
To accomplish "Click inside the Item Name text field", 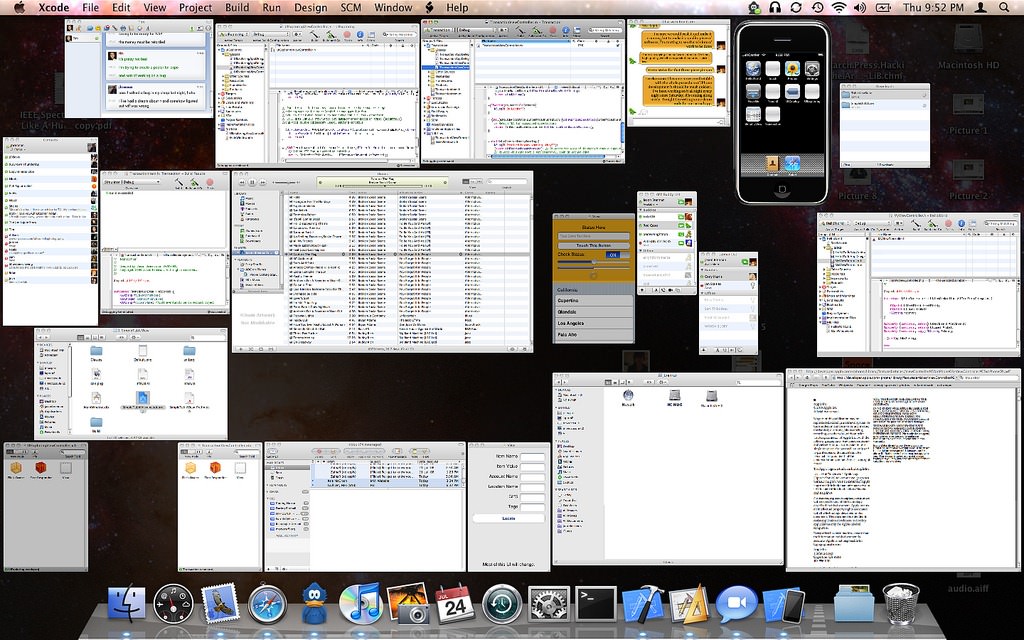I will pyautogui.click(x=532, y=456).
